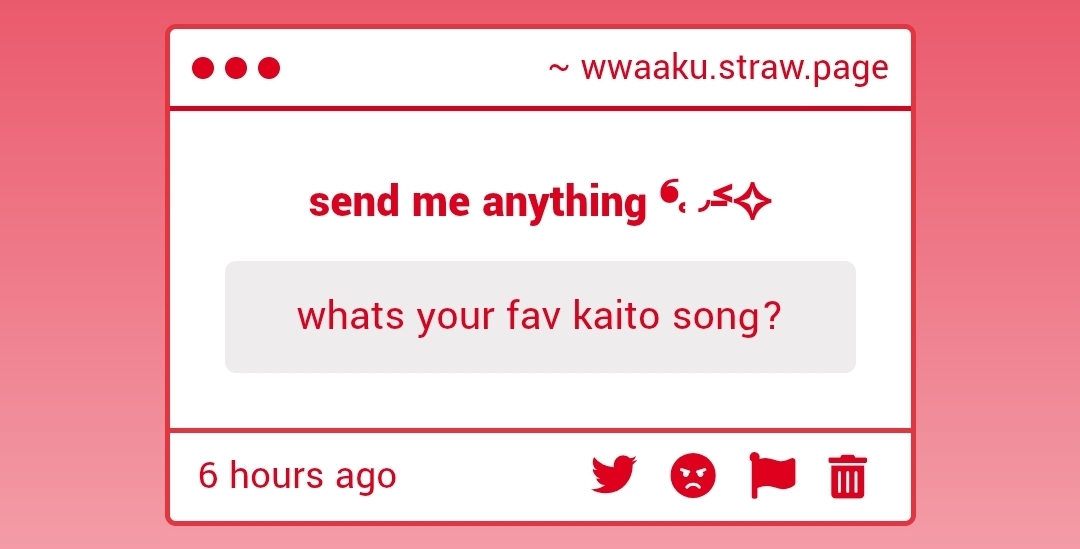Open the wwaaku.straw.page link
This screenshot has width=1080, height=549.
tap(734, 68)
